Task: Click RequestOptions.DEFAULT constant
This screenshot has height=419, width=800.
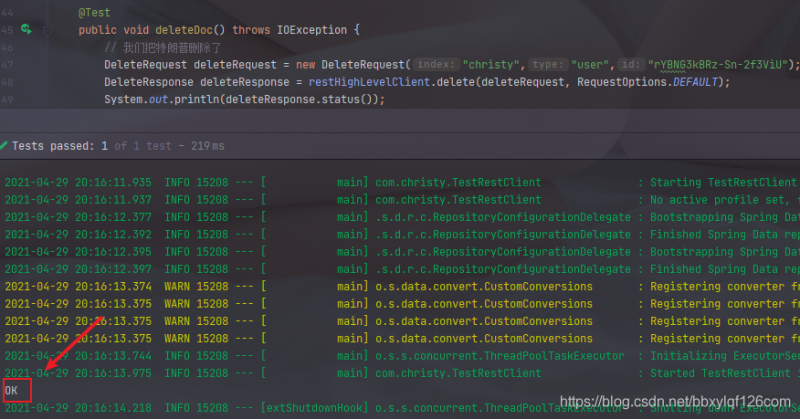Action: 648,82
